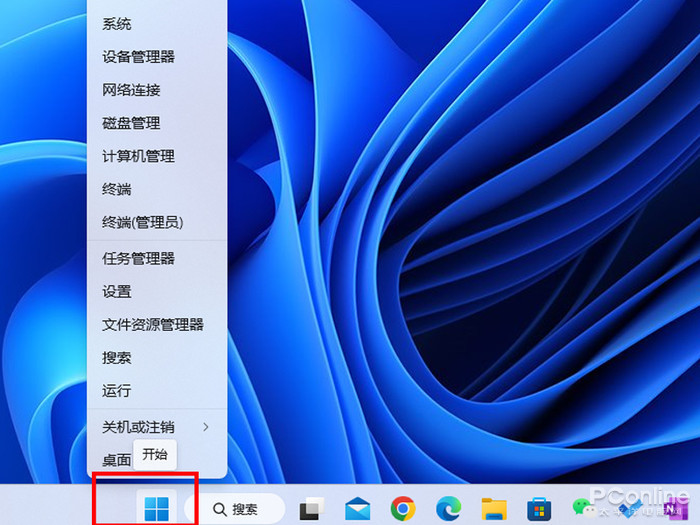The width and height of the screenshot is (700, 525).
Task: Launch the Mail app from taskbar
Action: [x=358, y=508]
